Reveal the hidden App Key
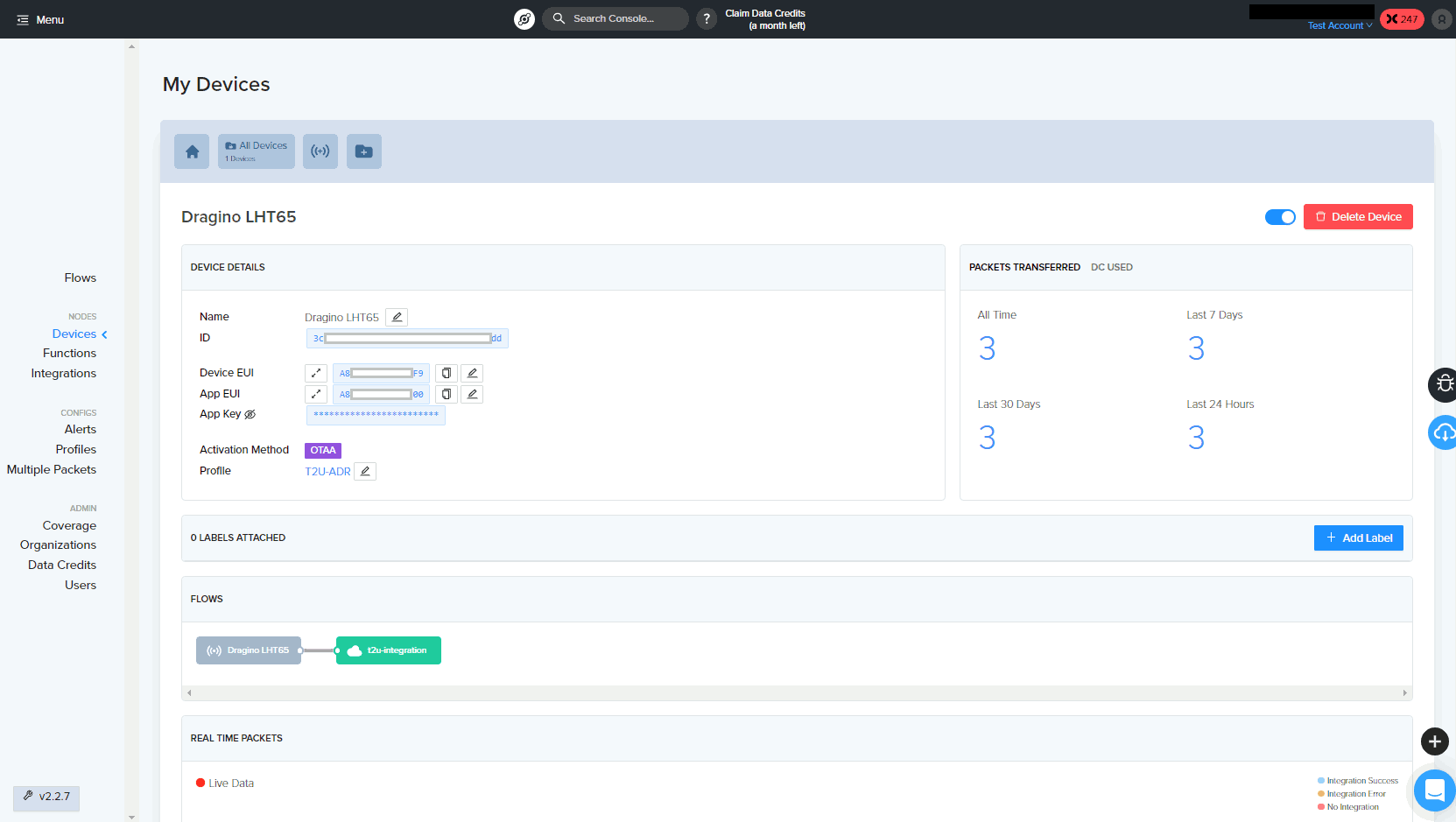 (250, 414)
